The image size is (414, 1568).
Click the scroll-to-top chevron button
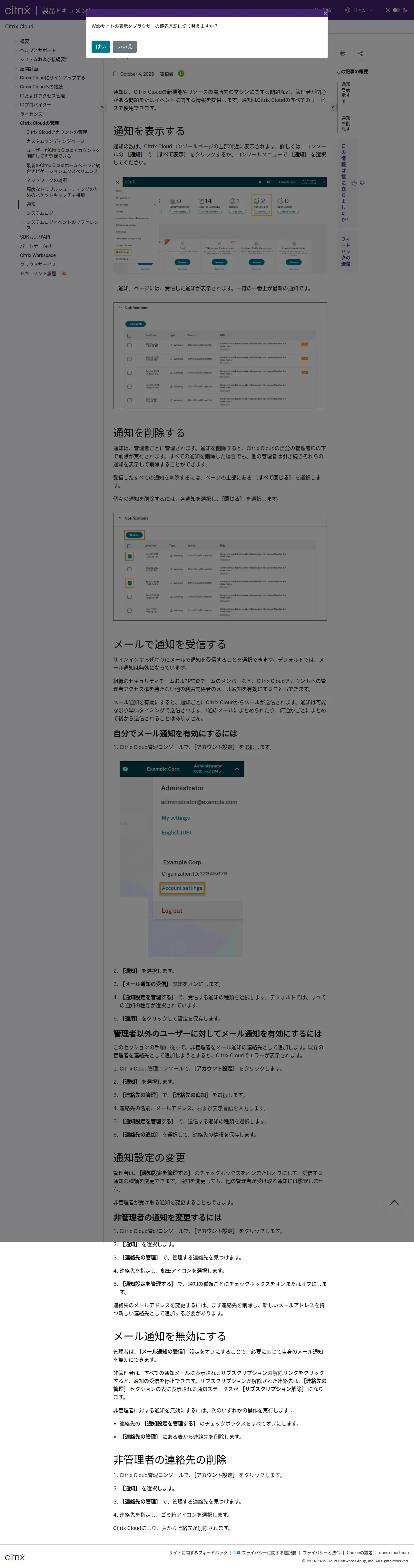pos(394,1202)
